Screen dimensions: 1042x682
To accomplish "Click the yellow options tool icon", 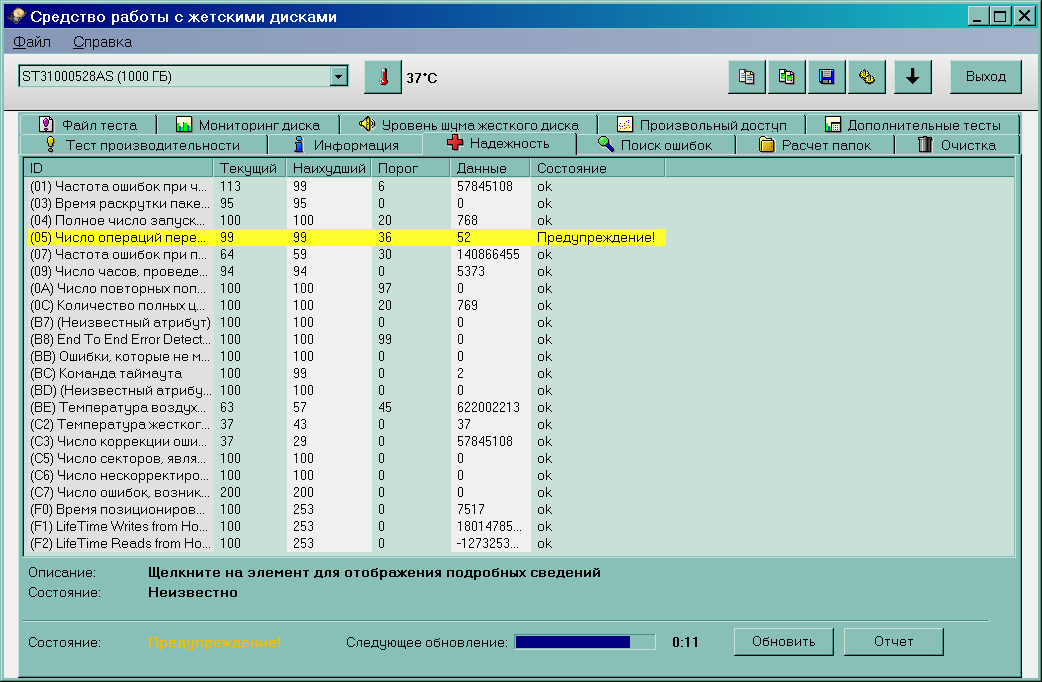I will [867, 77].
